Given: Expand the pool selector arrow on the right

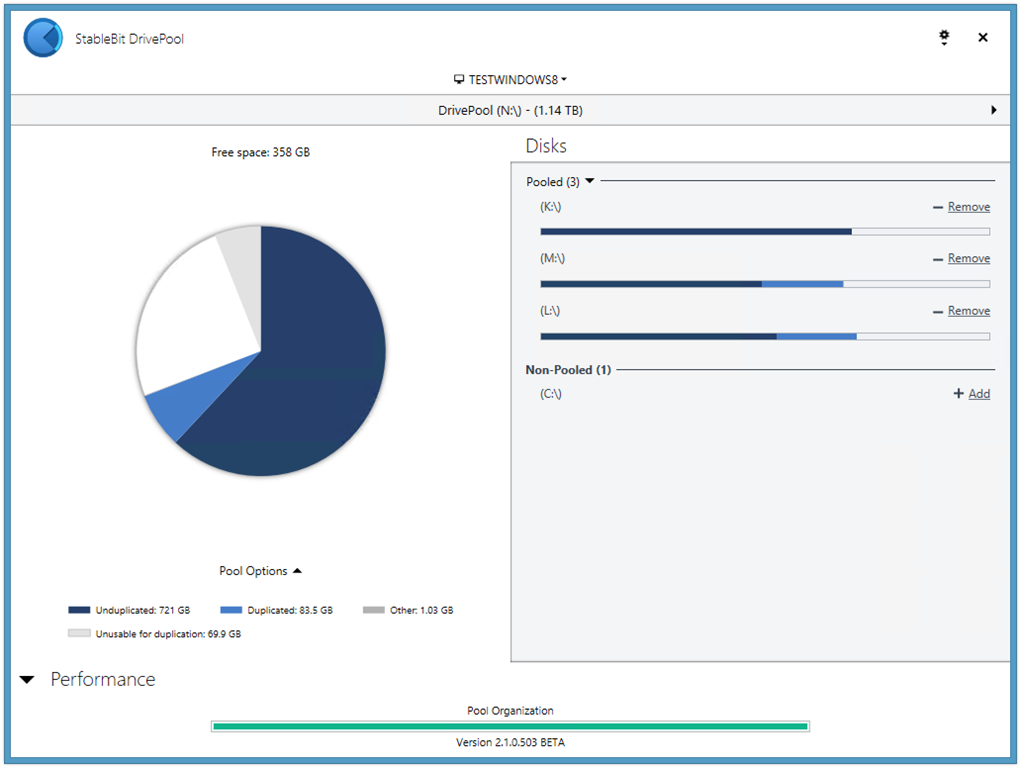Looking at the screenshot, I should click(994, 110).
